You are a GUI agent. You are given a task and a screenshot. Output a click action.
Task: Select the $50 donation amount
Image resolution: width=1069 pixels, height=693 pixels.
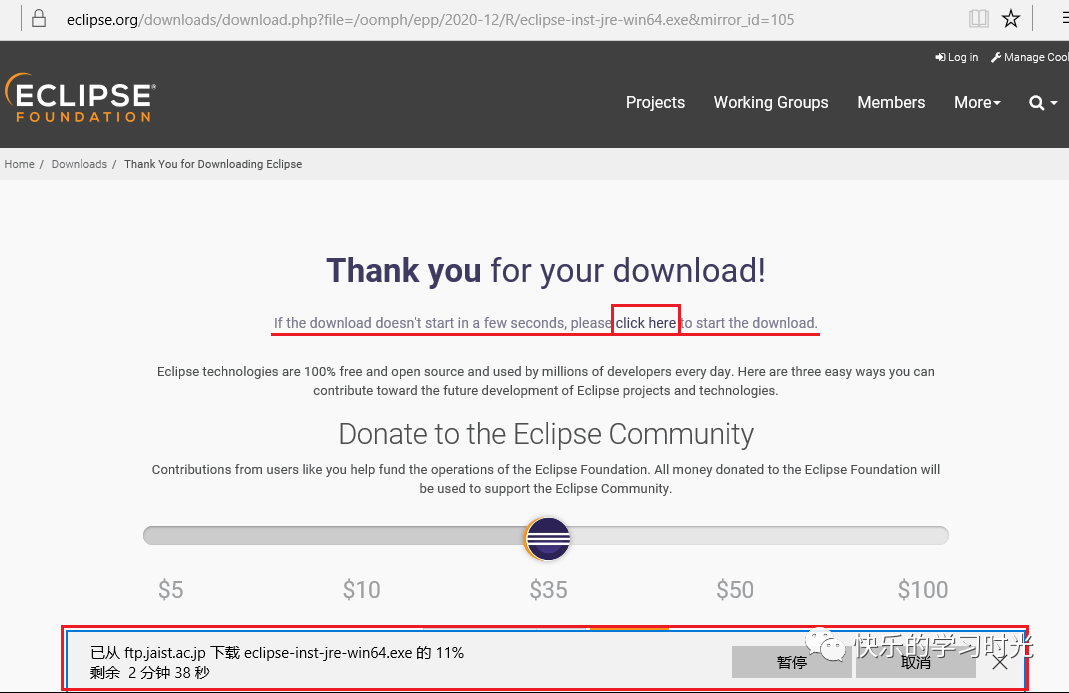pos(735,589)
